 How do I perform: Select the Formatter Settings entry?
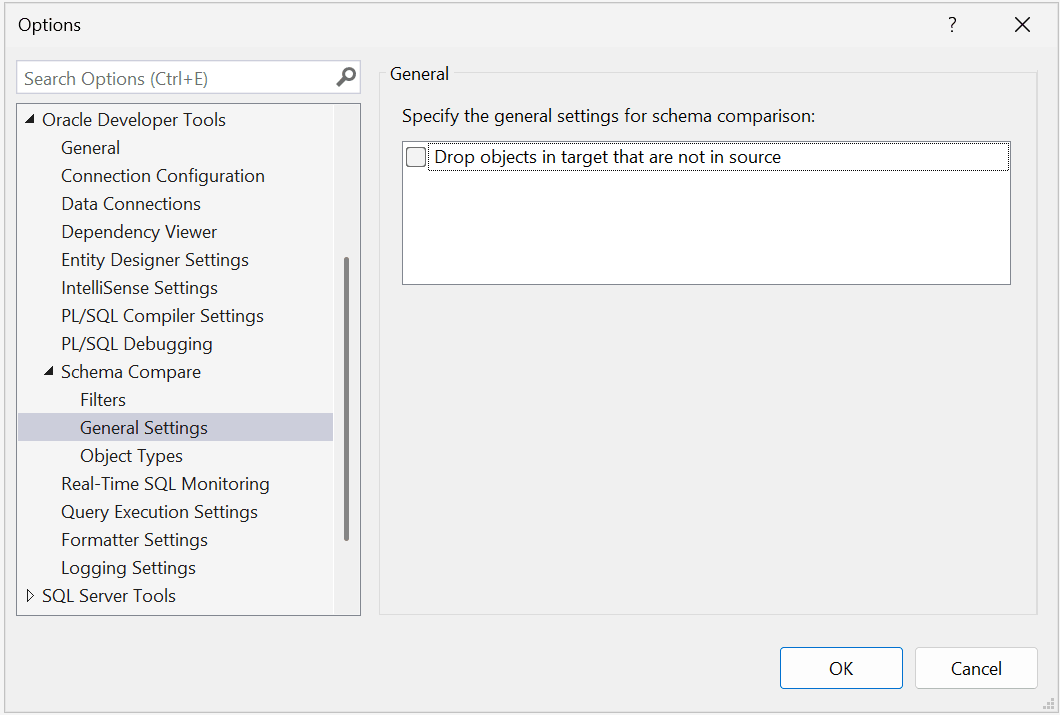(133, 539)
